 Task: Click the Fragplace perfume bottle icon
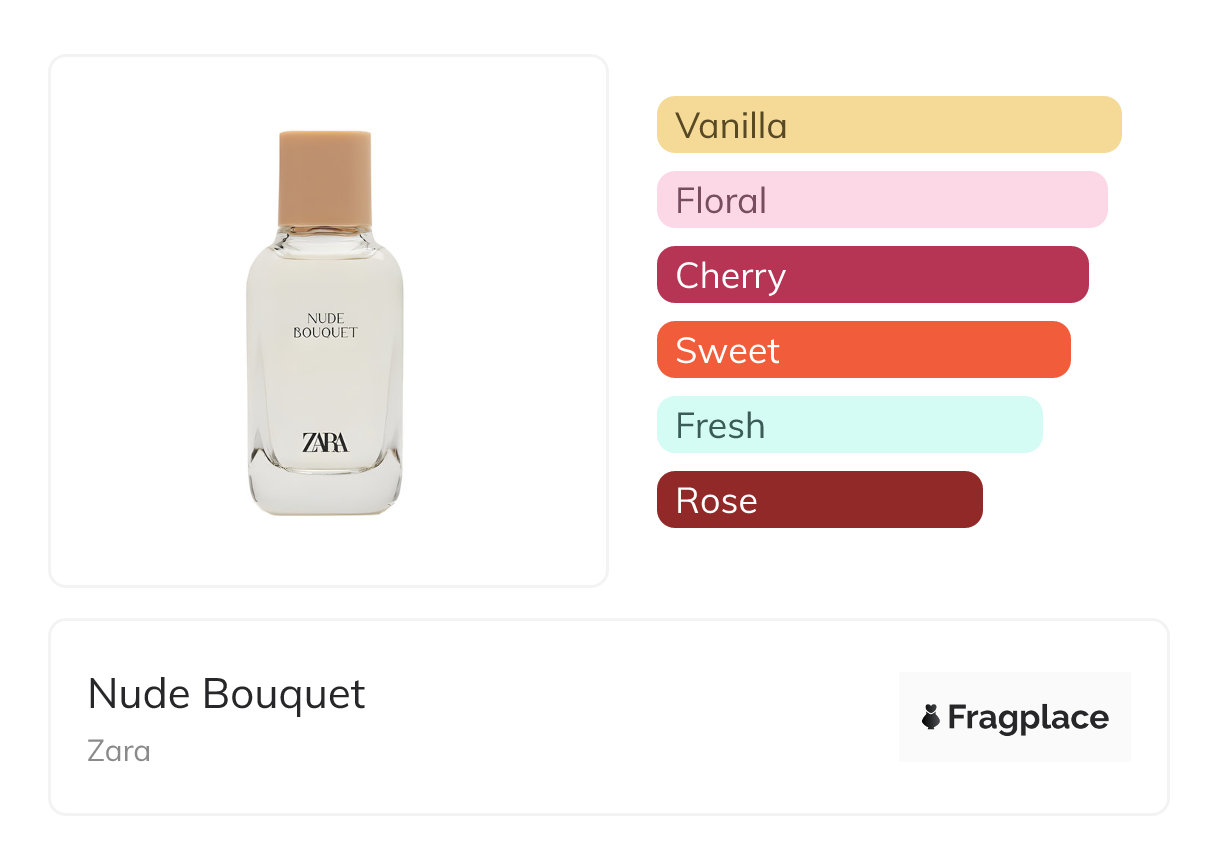[931, 717]
